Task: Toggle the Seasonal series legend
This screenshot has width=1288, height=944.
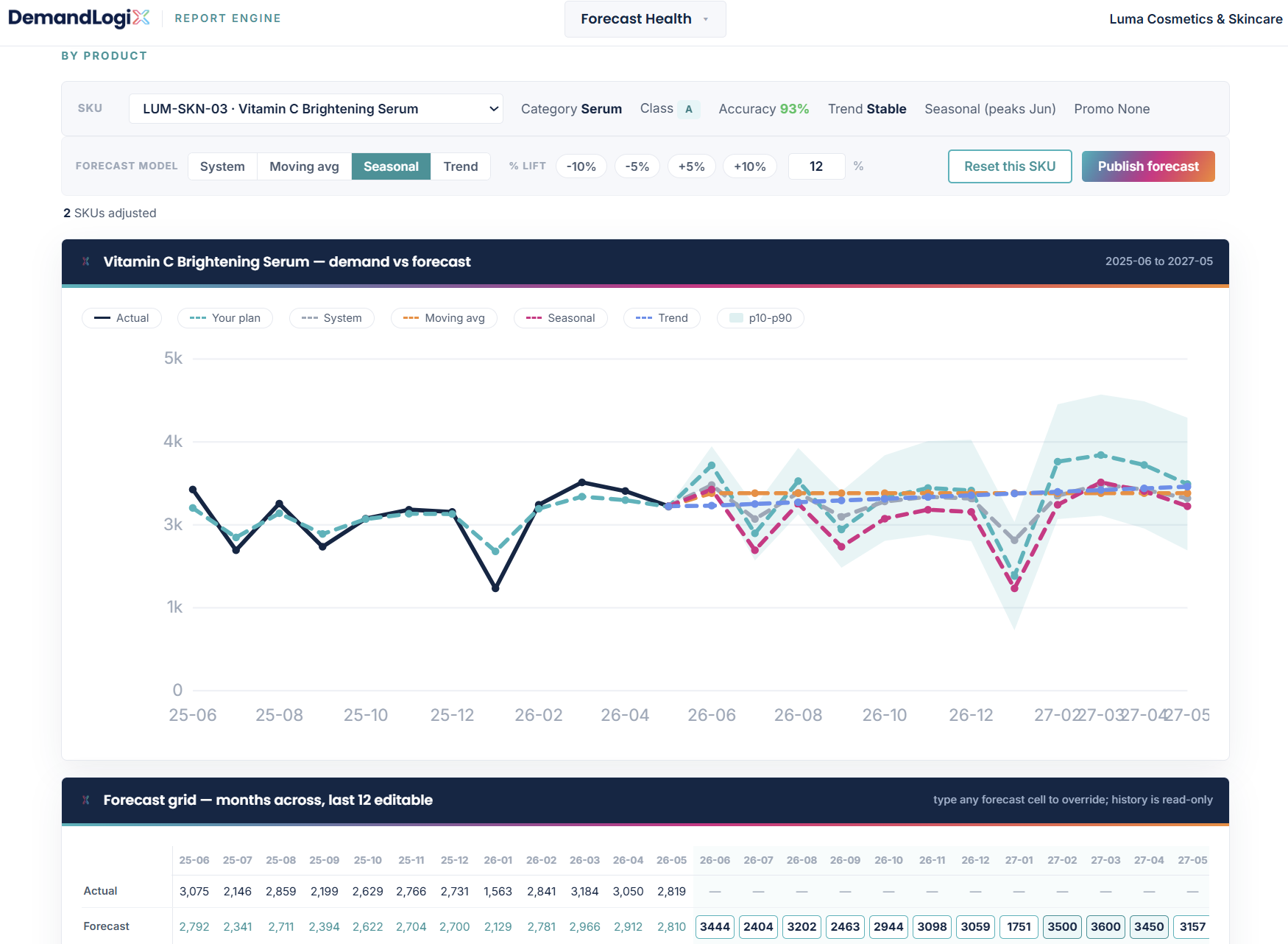Action: pyautogui.click(x=561, y=318)
